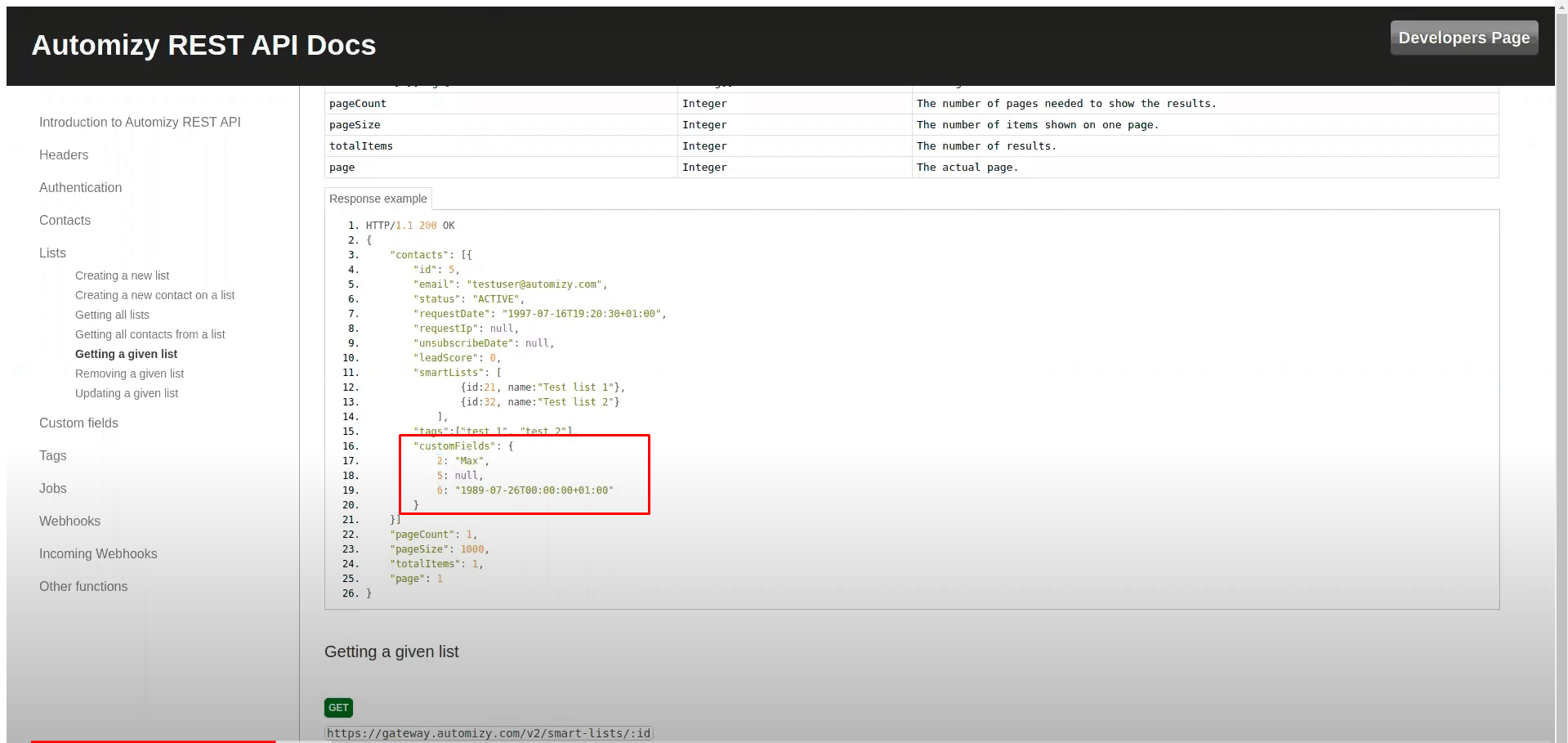Go to Updating a given list

coord(127,393)
